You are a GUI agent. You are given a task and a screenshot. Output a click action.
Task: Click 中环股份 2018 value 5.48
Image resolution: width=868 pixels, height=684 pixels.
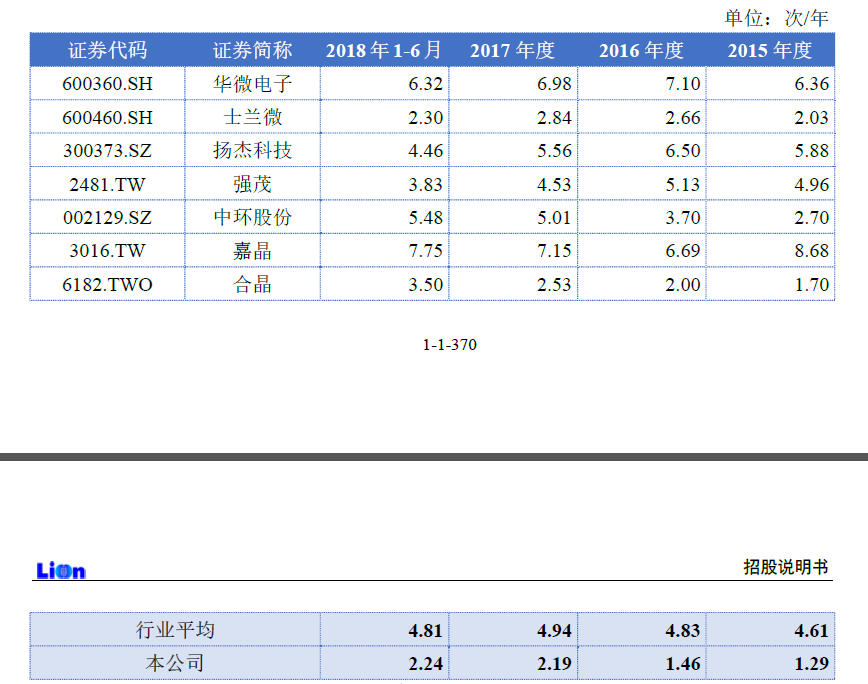[426, 217]
